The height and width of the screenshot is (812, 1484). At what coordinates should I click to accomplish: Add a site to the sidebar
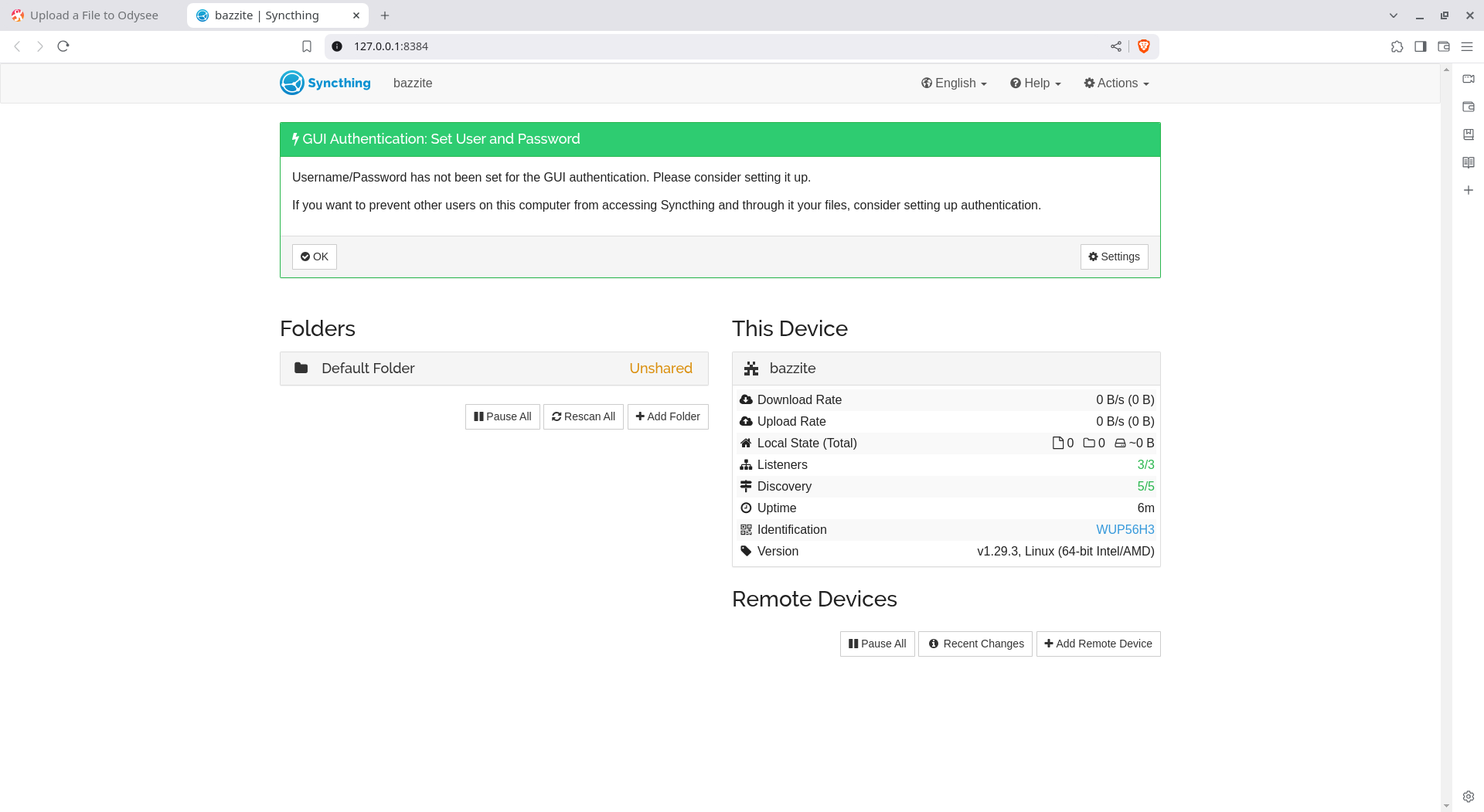click(x=1469, y=190)
